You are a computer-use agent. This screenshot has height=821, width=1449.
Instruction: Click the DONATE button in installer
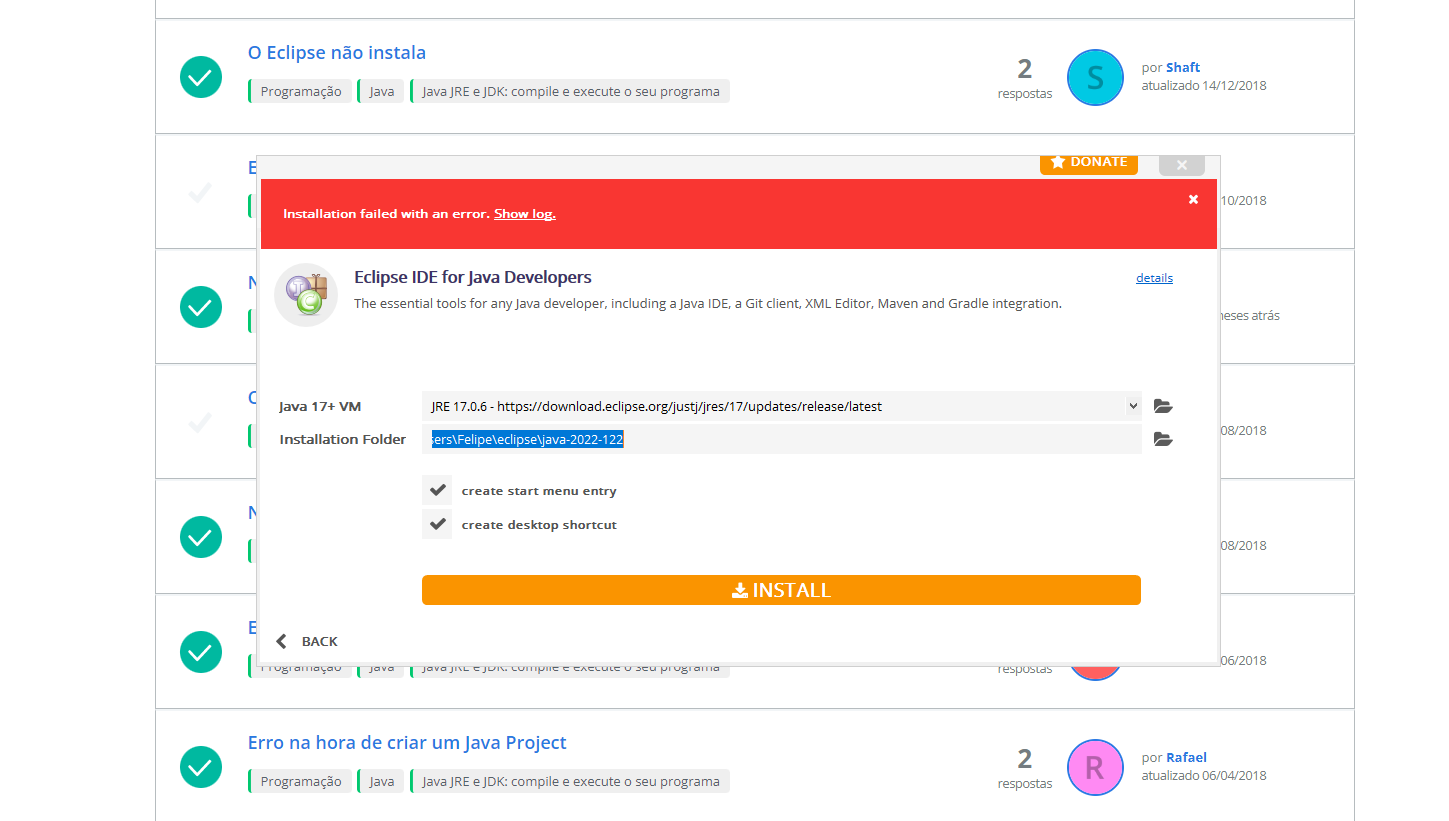point(1089,163)
